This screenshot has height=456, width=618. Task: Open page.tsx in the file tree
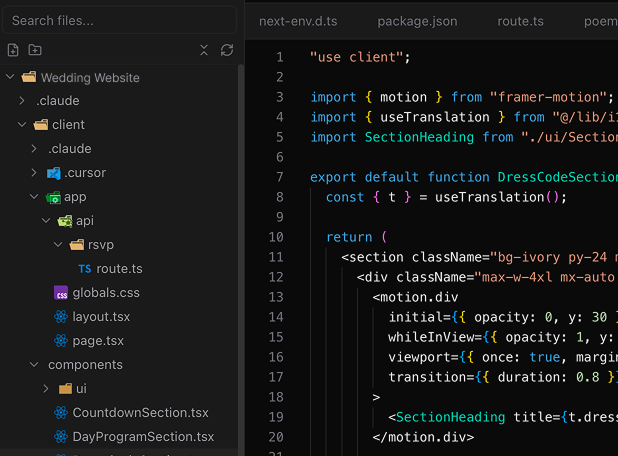coord(98,341)
